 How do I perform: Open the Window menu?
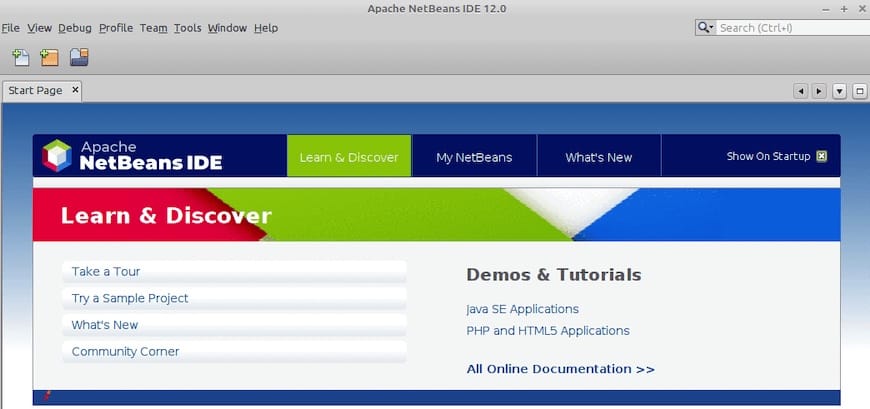[x=227, y=28]
